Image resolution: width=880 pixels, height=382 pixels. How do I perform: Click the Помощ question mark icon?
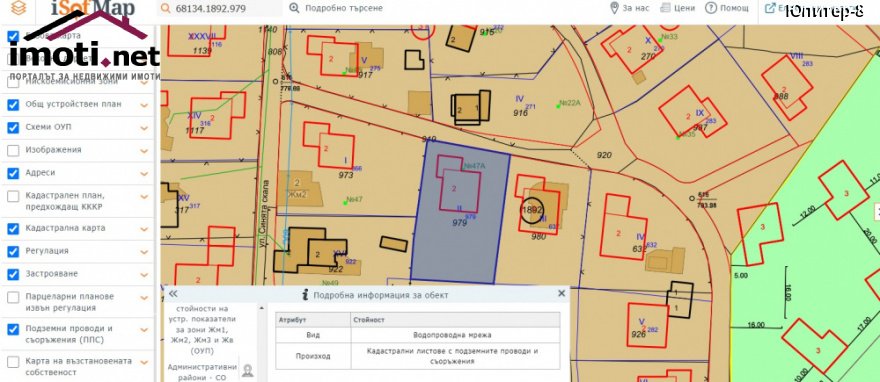(x=711, y=8)
